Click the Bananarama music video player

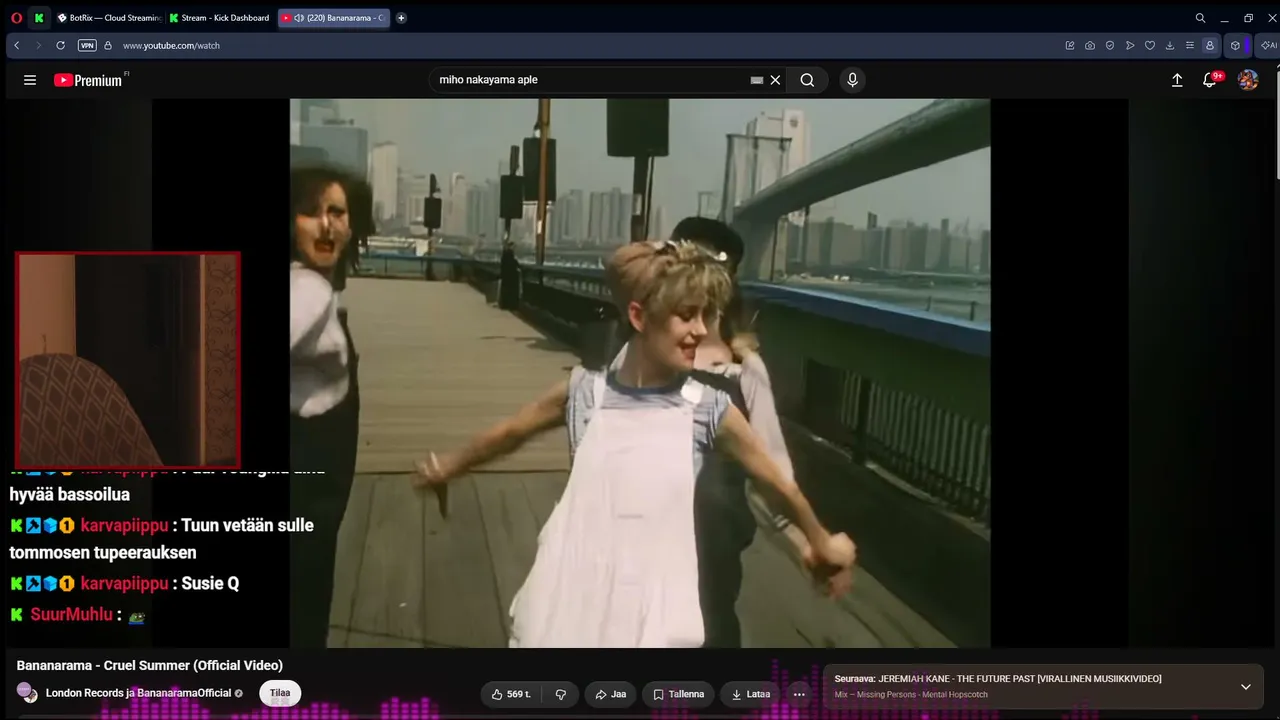click(640, 373)
